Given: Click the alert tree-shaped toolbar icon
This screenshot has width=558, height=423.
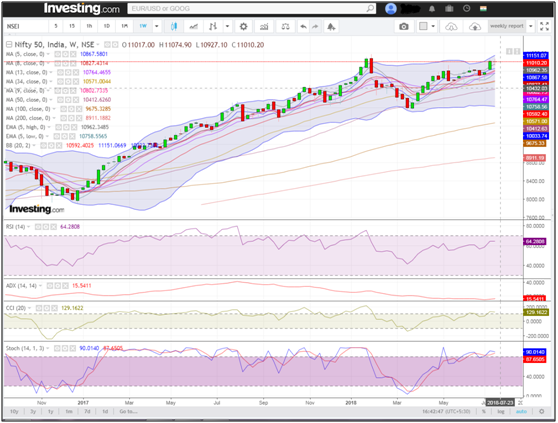Looking at the screenshot, I should point(331,26).
